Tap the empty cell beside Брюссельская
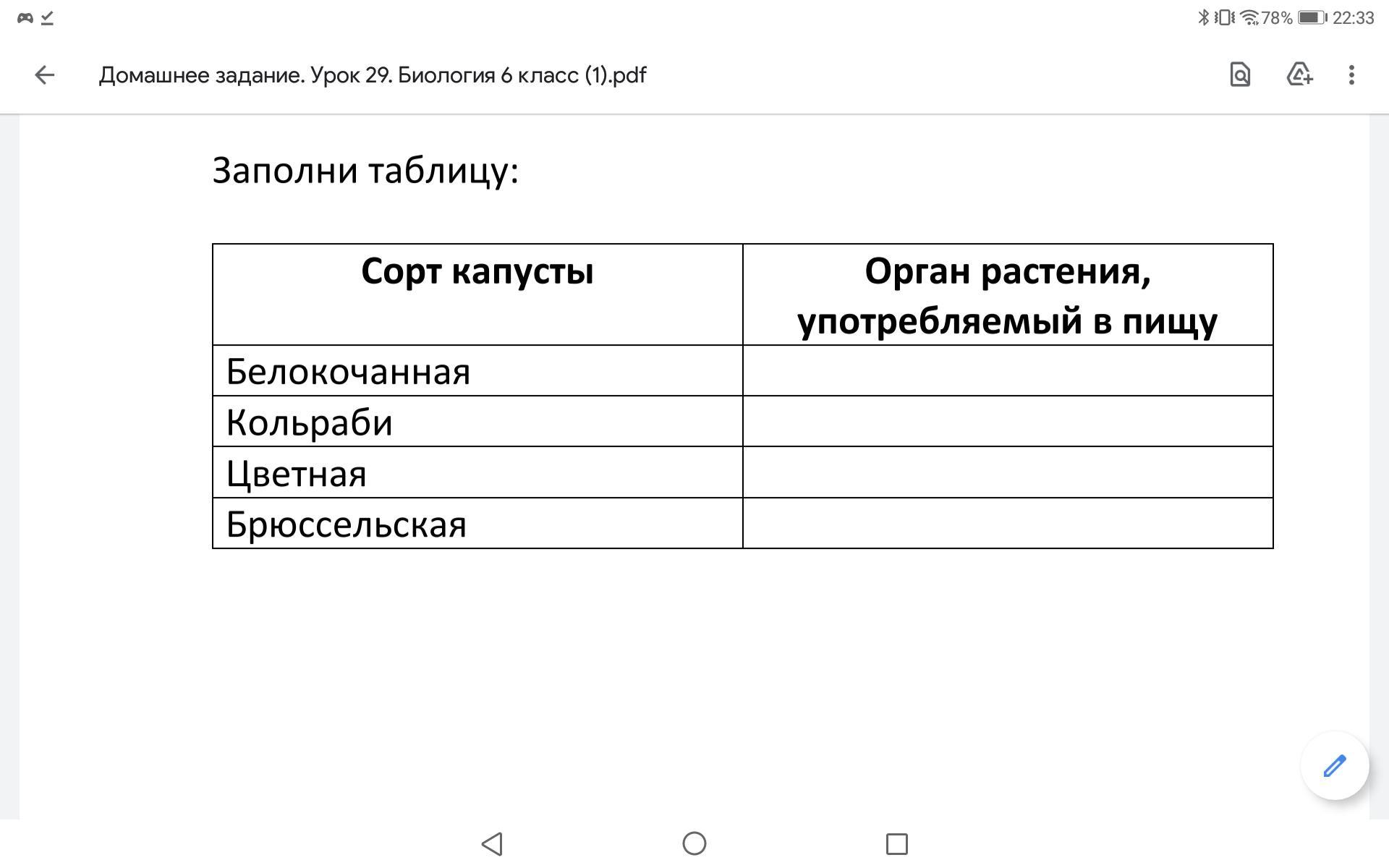Viewport: 1389px width, 868px height. coord(1008,523)
